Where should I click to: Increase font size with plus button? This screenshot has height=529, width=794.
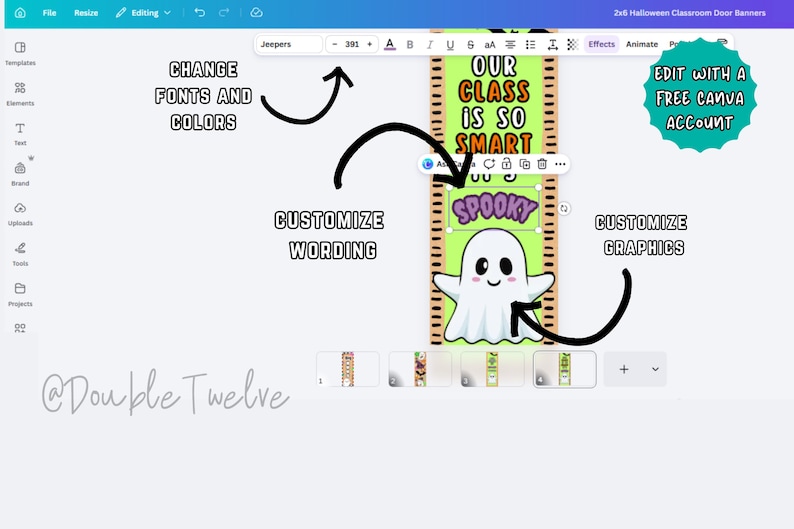pos(370,45)
